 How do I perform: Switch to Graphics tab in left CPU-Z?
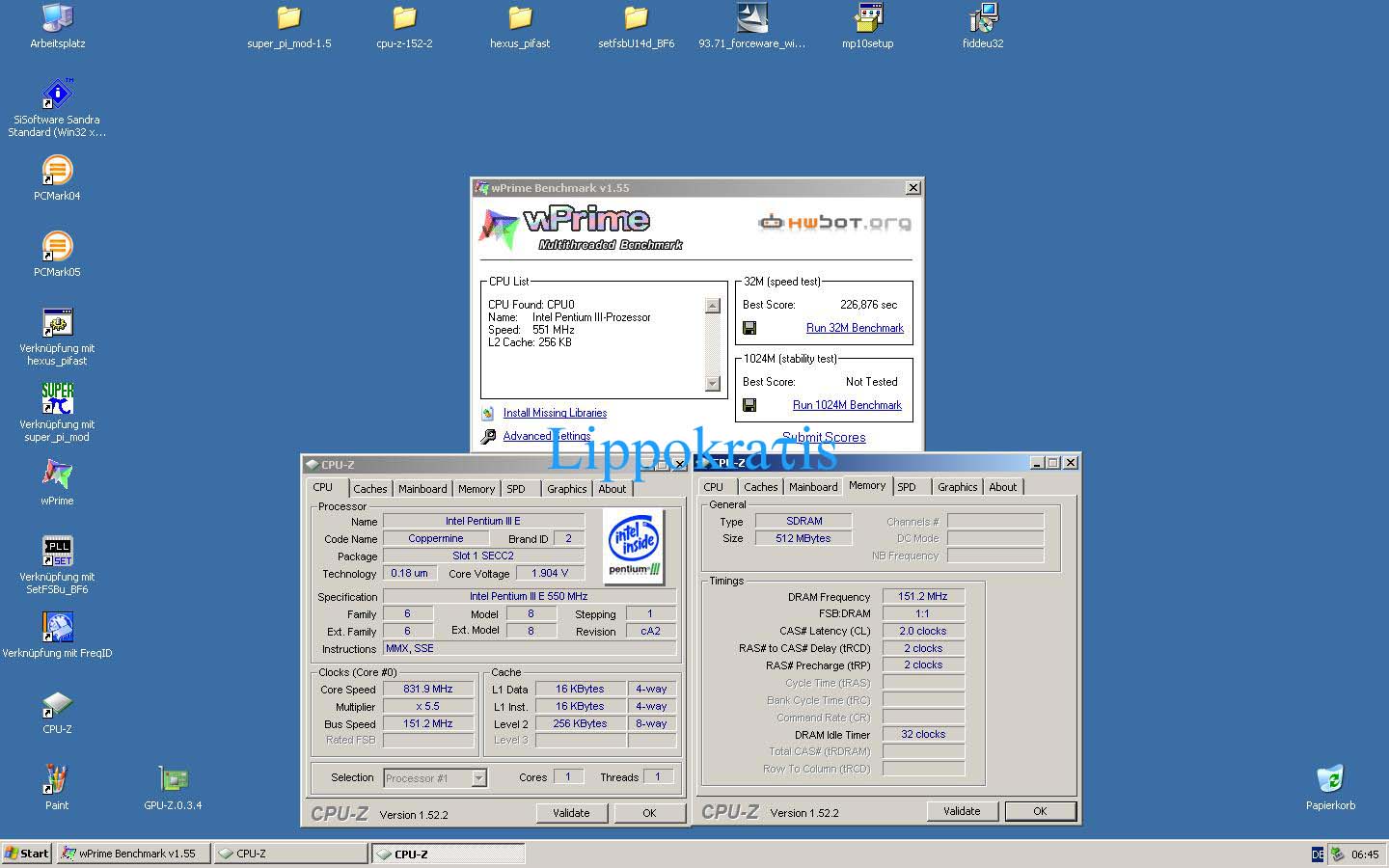[x=566, y=489]
